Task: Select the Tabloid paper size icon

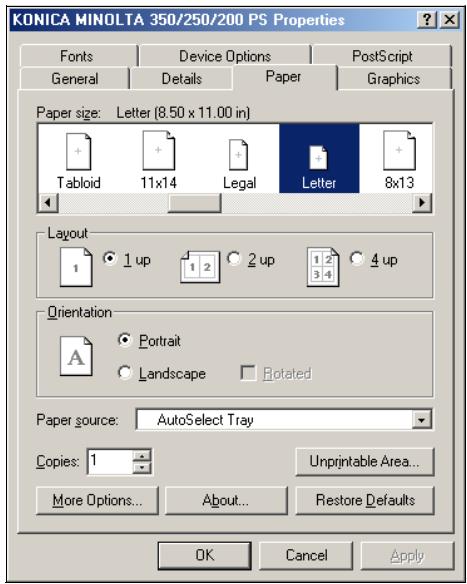Action: [78, 152]
